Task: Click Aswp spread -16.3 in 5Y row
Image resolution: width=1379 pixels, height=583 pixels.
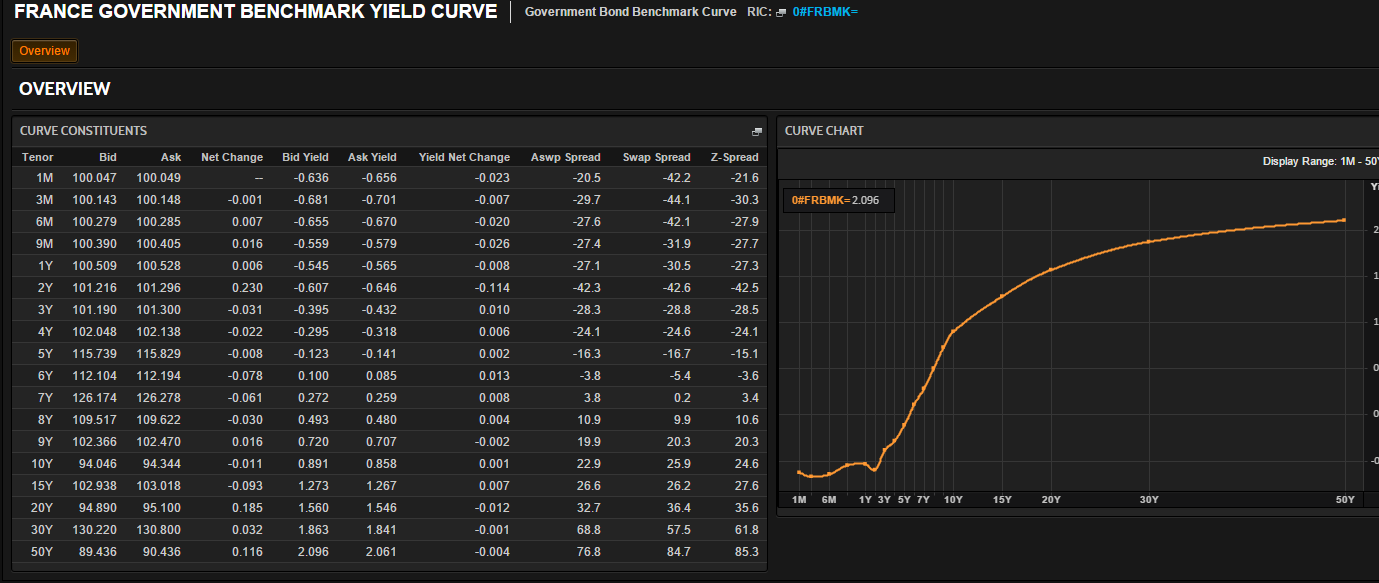Action: pyautogui.click(x=586, y=354)
